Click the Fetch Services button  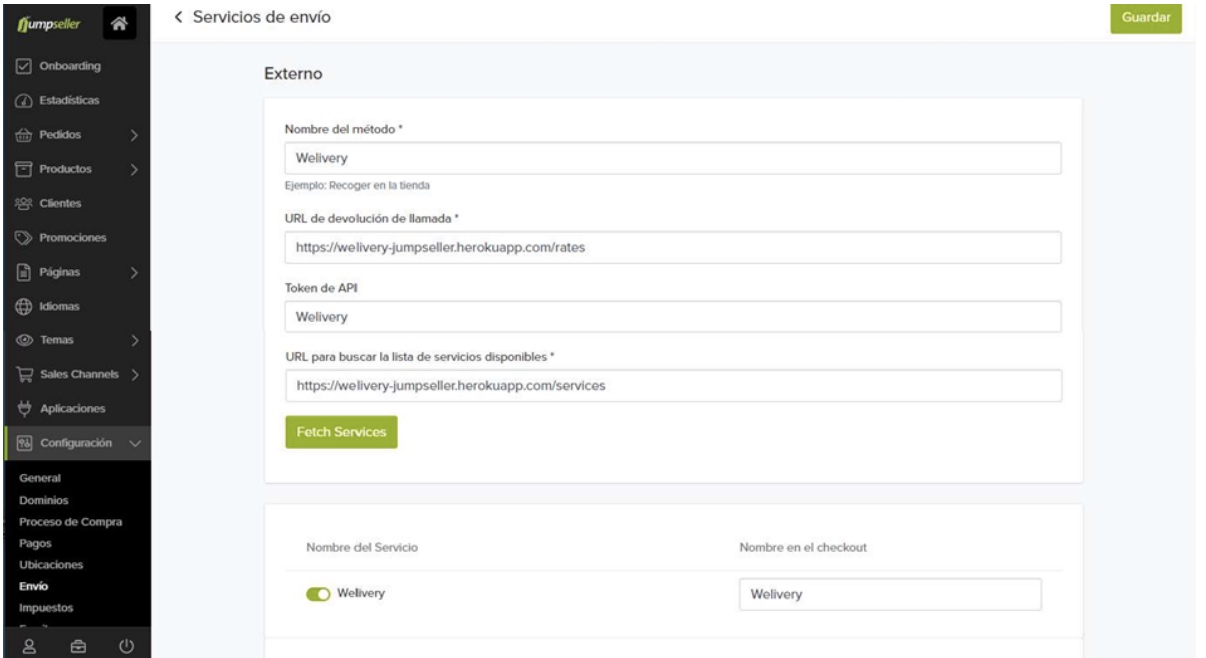point(341,432)
